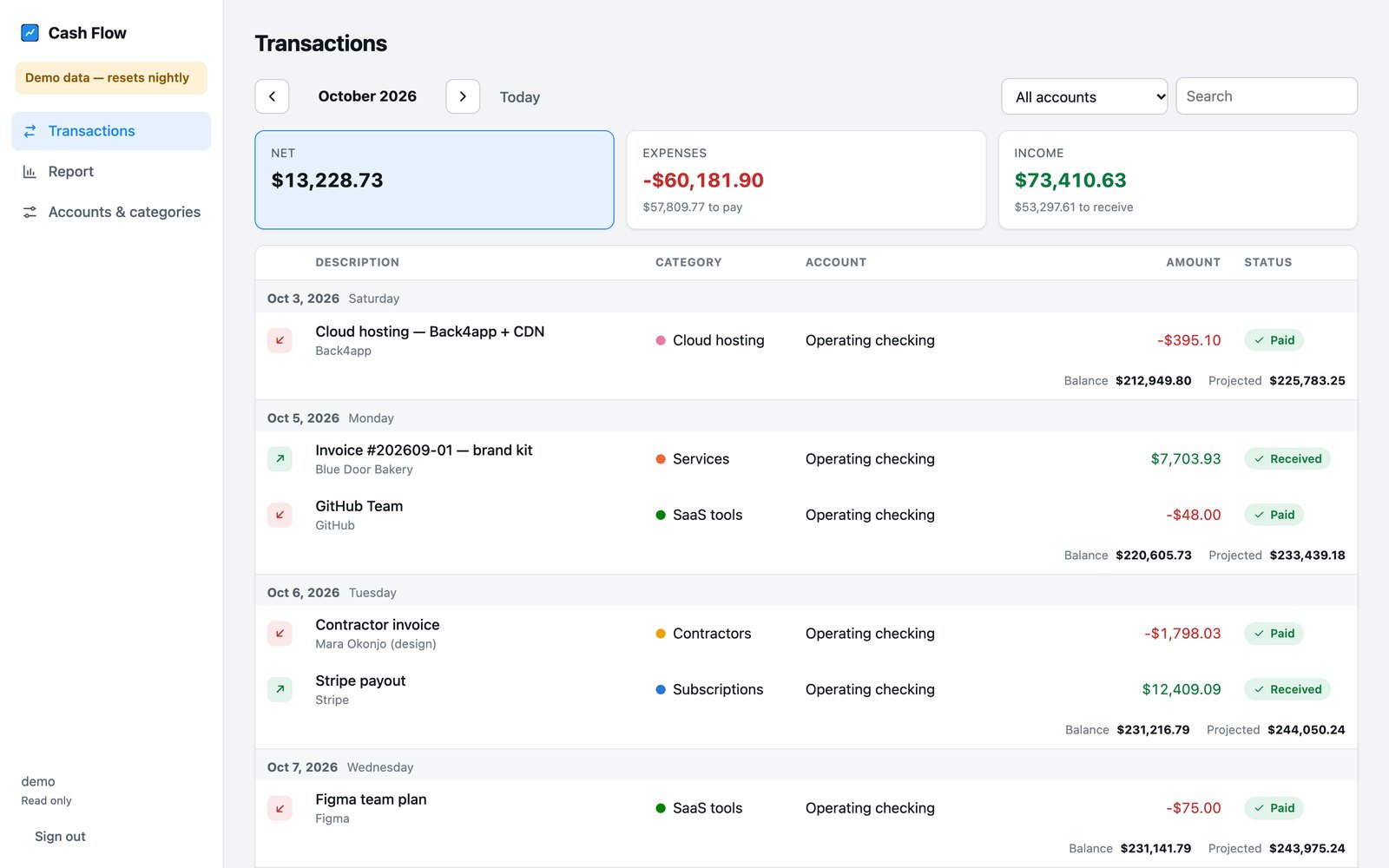Click the blue Subscriptions category dot
The width and height of the screenshot is (1389, 868).
tap(661, 689)
